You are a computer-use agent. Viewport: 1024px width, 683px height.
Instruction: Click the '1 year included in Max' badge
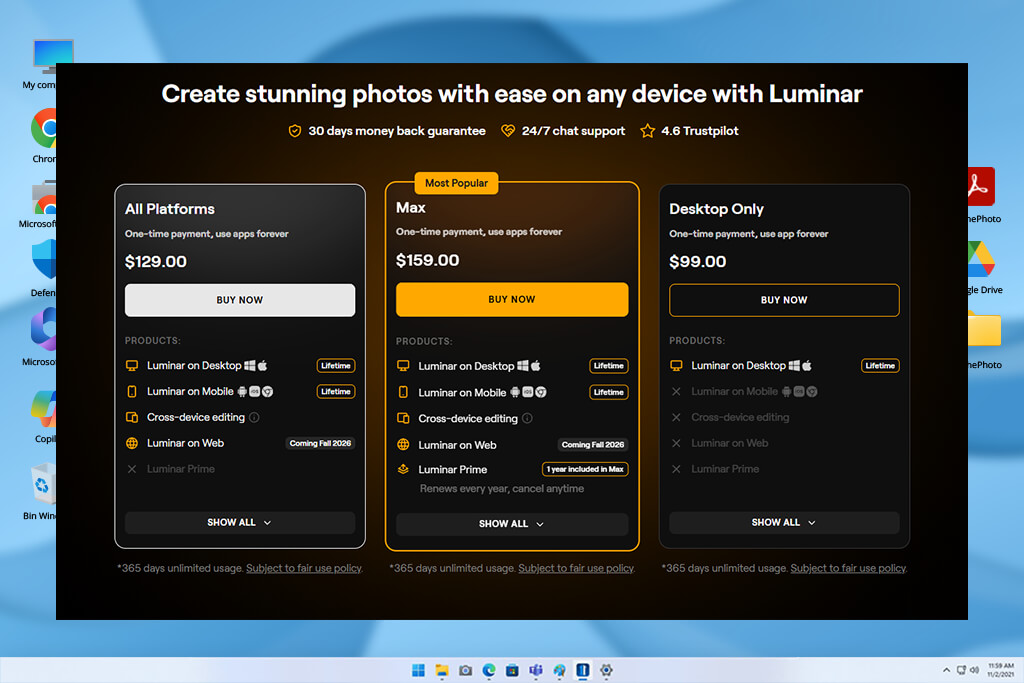(585, 469)
